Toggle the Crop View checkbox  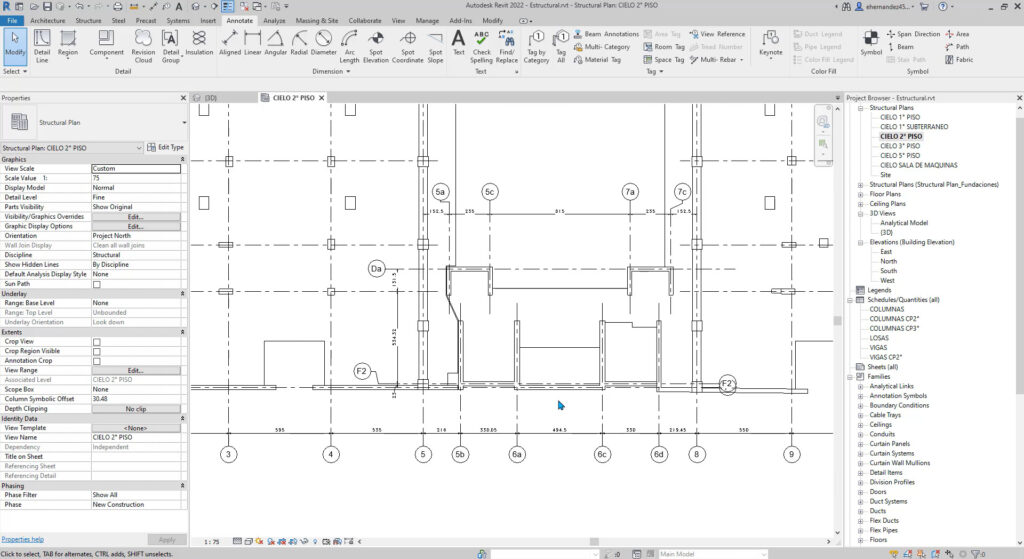[x=97, y=342]
